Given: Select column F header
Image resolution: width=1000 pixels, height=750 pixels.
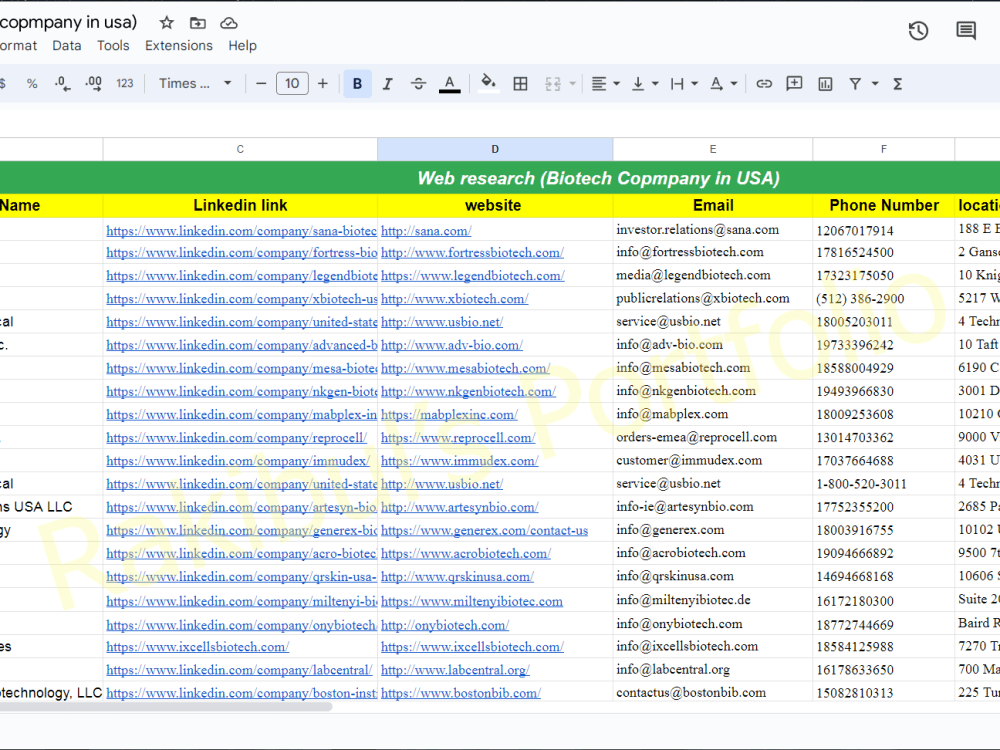Looking at the screenshot, I should (x=883, y=149).
